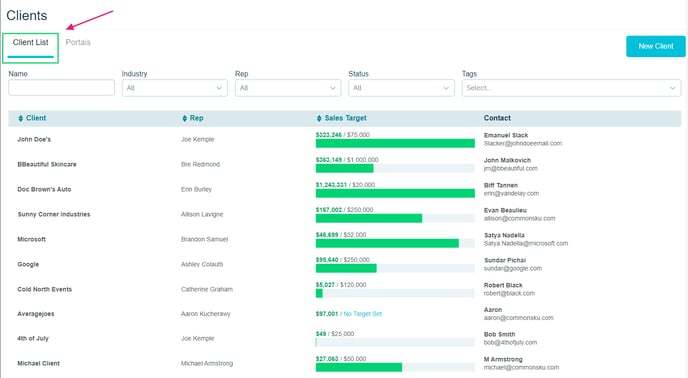
Task: Click contact M Armstrong
Action: tap(503, 360)
